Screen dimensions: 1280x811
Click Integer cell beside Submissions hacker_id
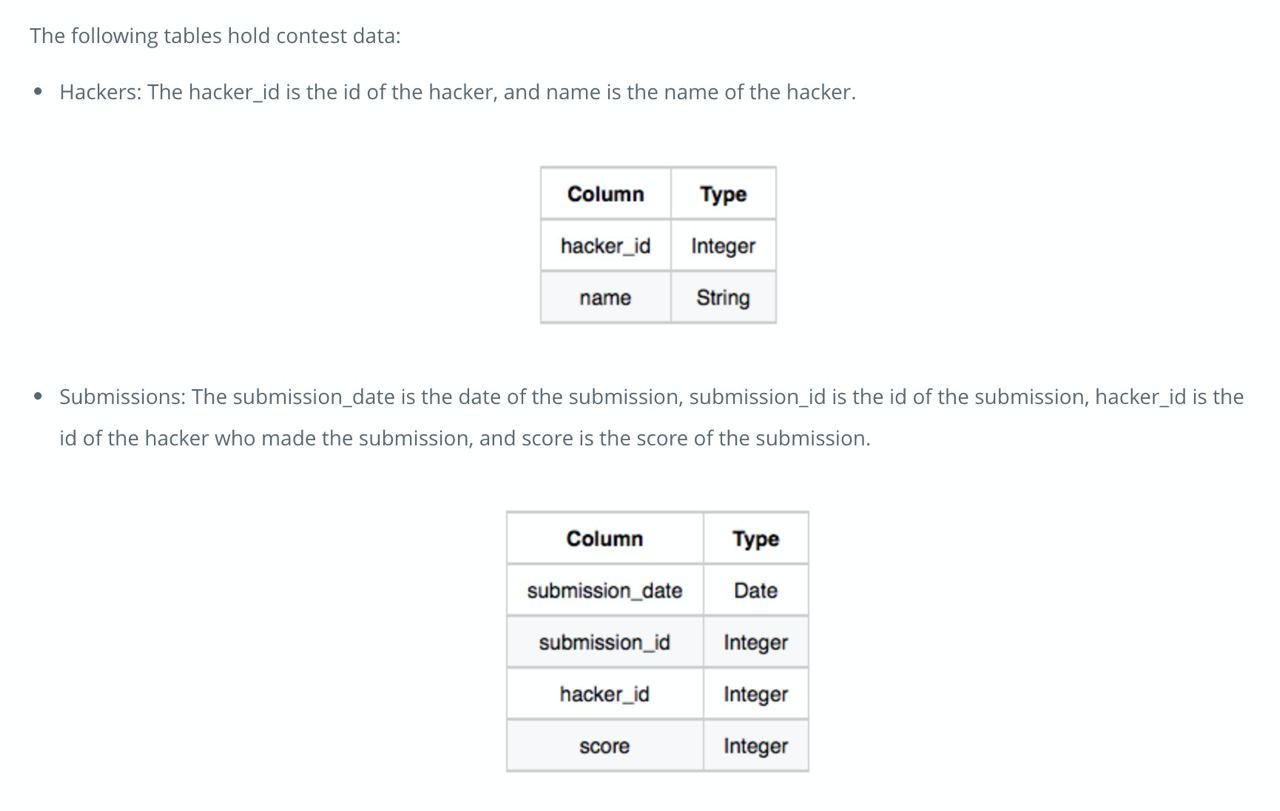[756, 694]
